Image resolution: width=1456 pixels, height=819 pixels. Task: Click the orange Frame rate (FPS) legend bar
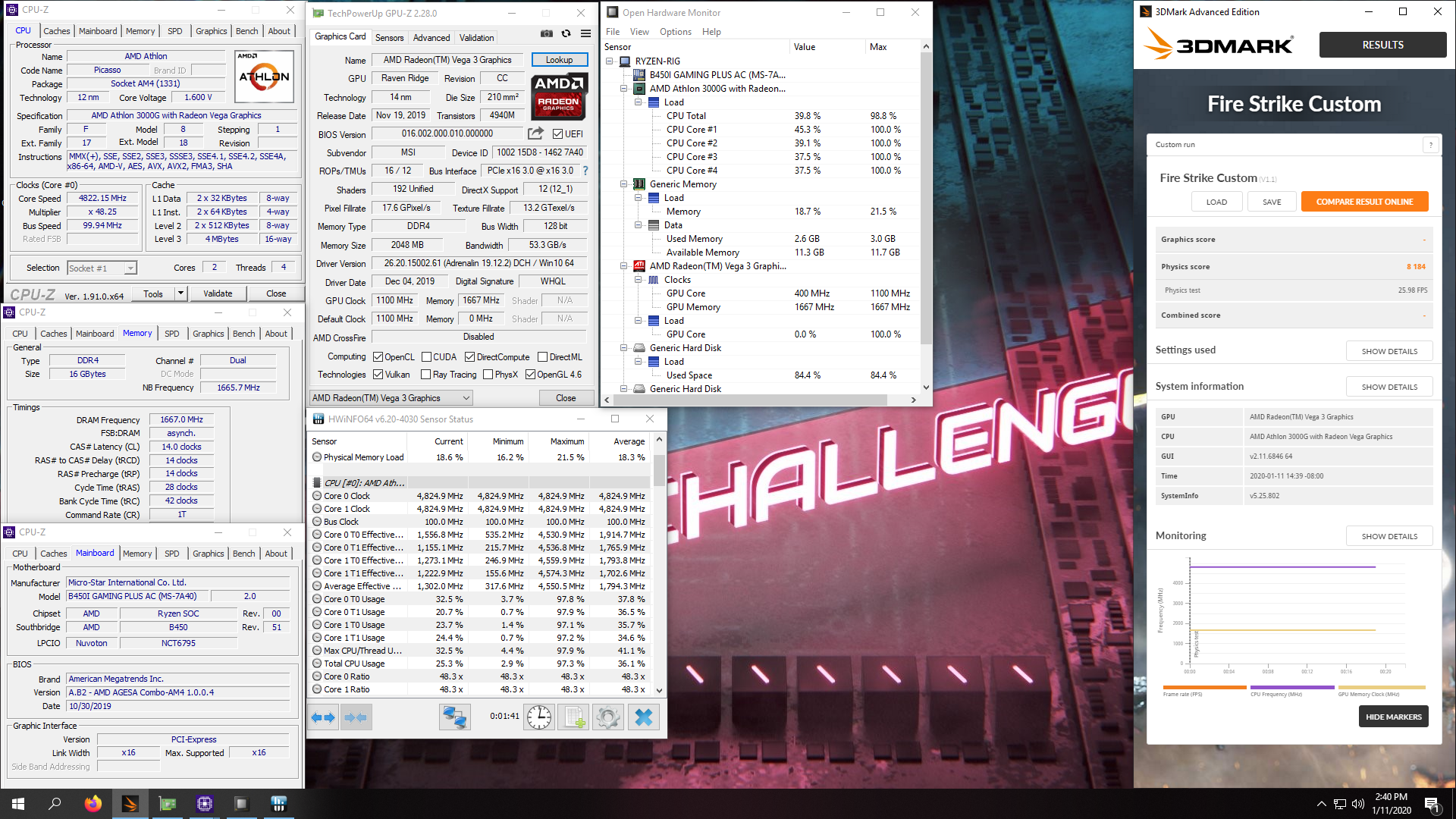point(1204,687)
